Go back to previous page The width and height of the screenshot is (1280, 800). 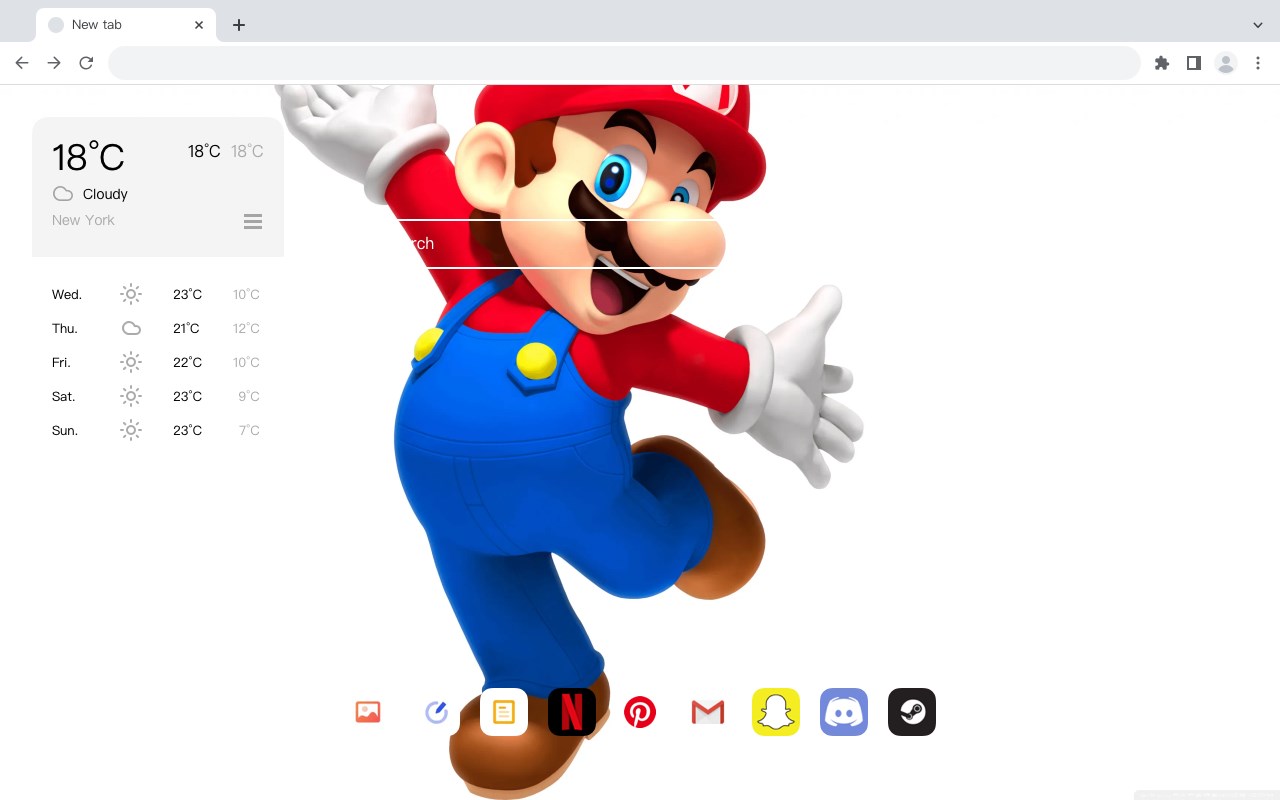[22, 63]
